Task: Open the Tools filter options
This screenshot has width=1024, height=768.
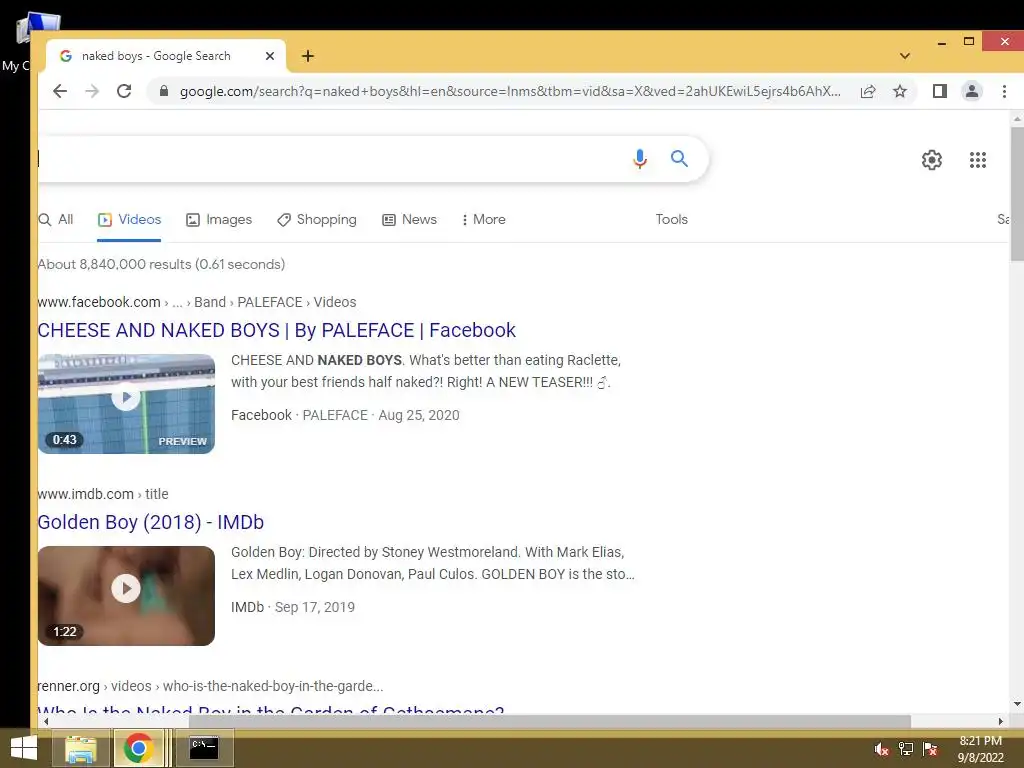Action: [x=671, y=219]
